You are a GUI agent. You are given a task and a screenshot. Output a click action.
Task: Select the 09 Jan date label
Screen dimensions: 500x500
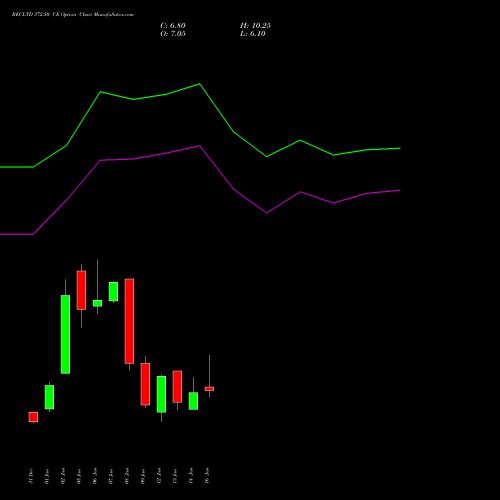(143, 476)
